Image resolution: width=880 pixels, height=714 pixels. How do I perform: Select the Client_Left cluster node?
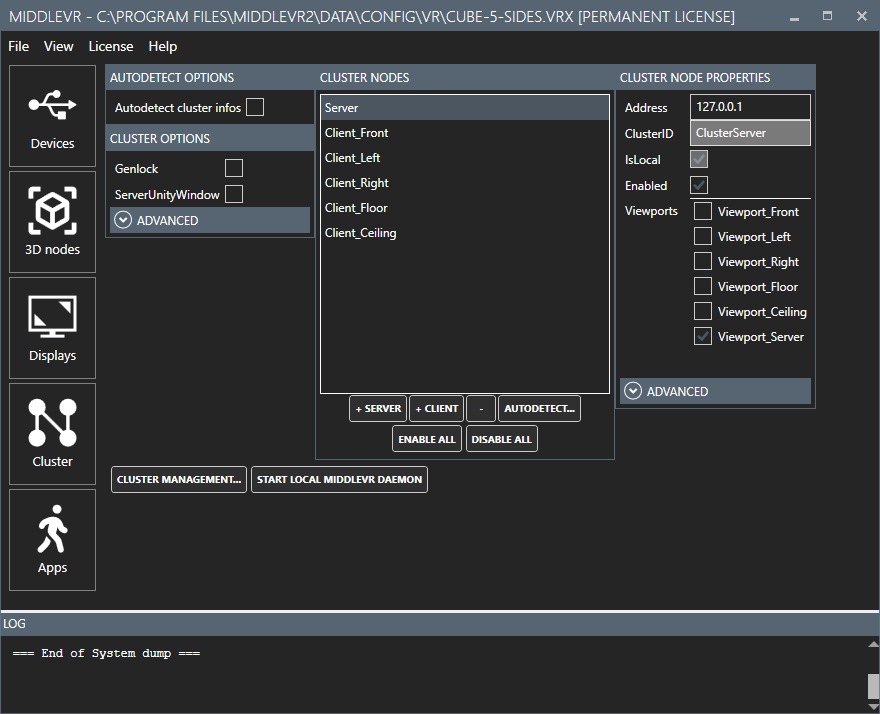[465, 158]
